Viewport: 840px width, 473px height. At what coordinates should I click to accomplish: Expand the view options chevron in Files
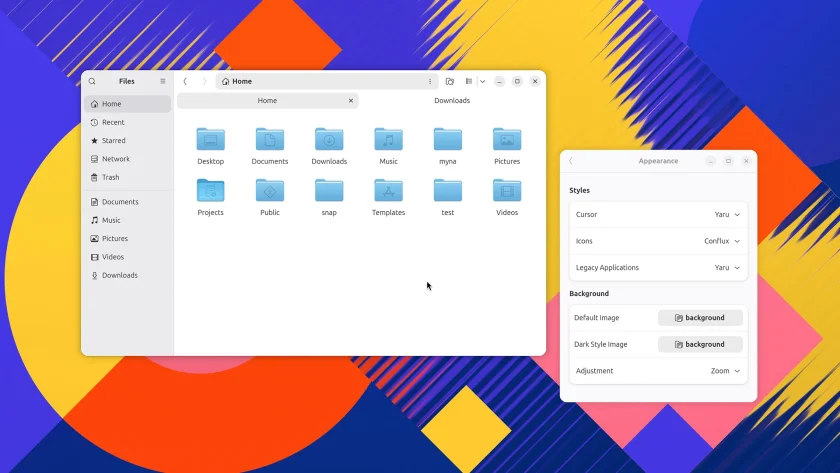(483, 81)
